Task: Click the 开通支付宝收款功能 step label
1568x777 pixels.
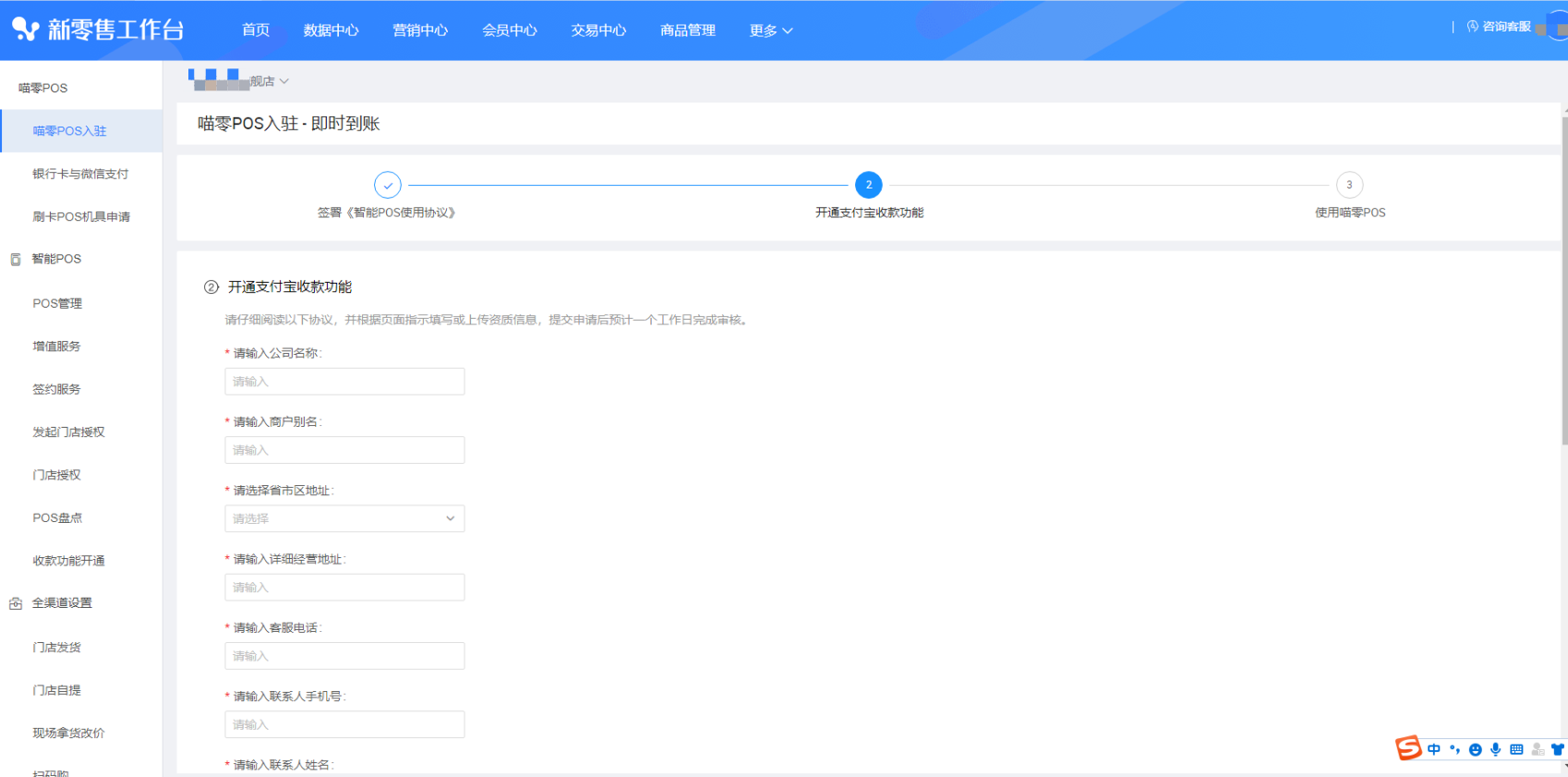Action: (869, 212)
